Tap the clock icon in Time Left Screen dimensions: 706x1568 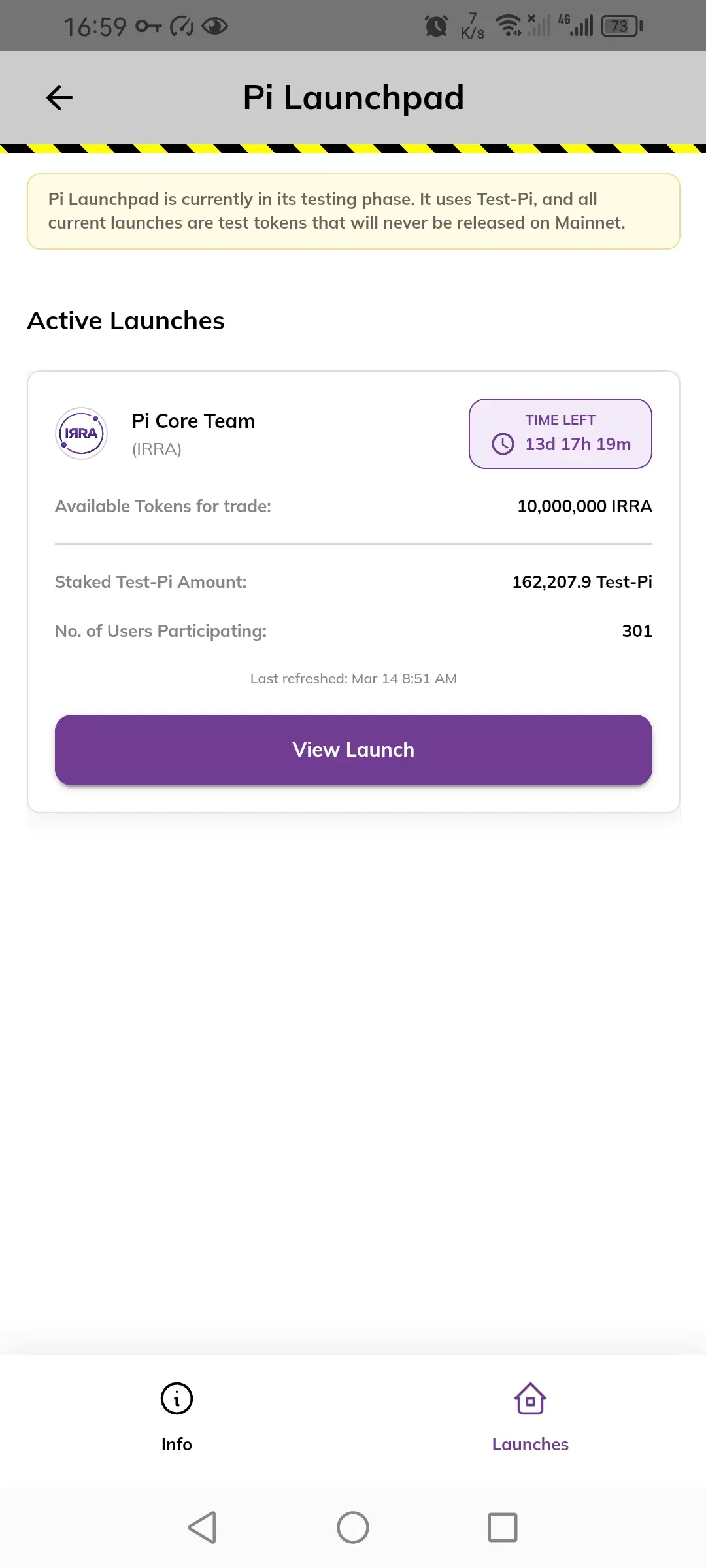(503, 444)
